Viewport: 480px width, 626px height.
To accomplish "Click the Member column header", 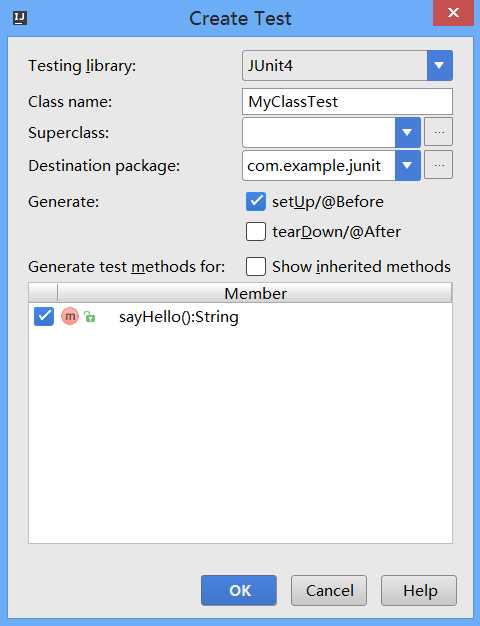I will 255,293.
